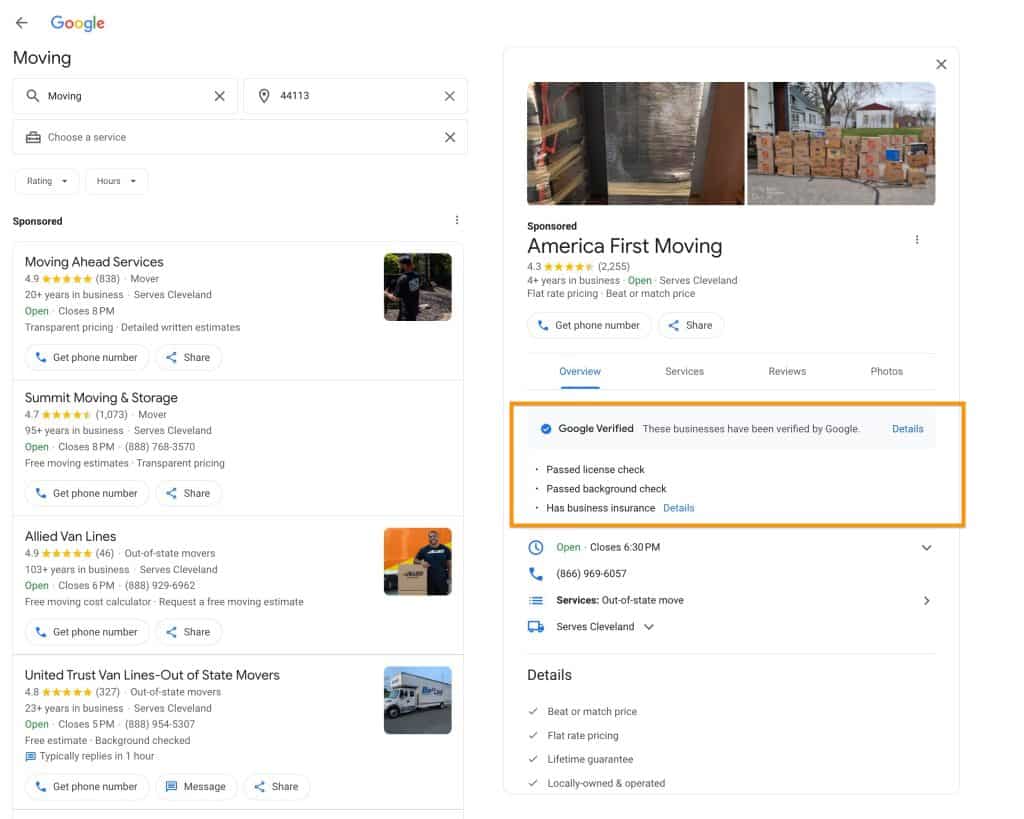Open Details link for business insurance
Screen dimensions: 1024x819
click(x=679, y=508)
